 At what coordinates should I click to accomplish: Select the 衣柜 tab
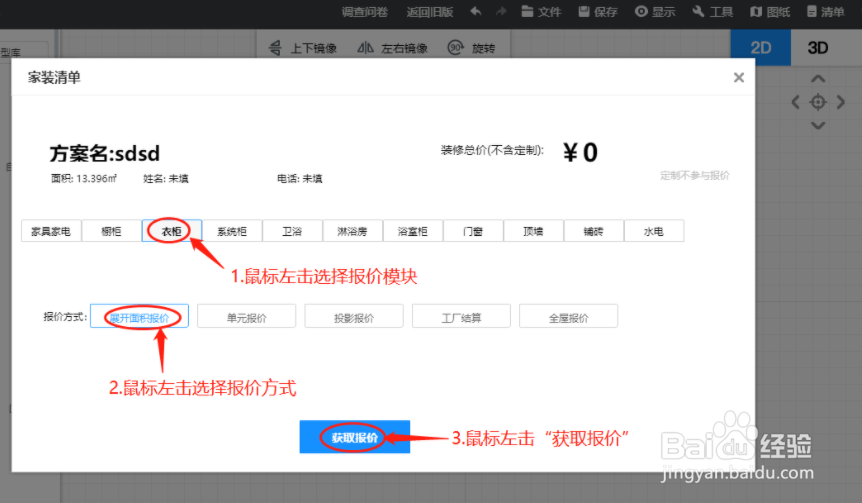pyautogui.click(x=172, y=231)
